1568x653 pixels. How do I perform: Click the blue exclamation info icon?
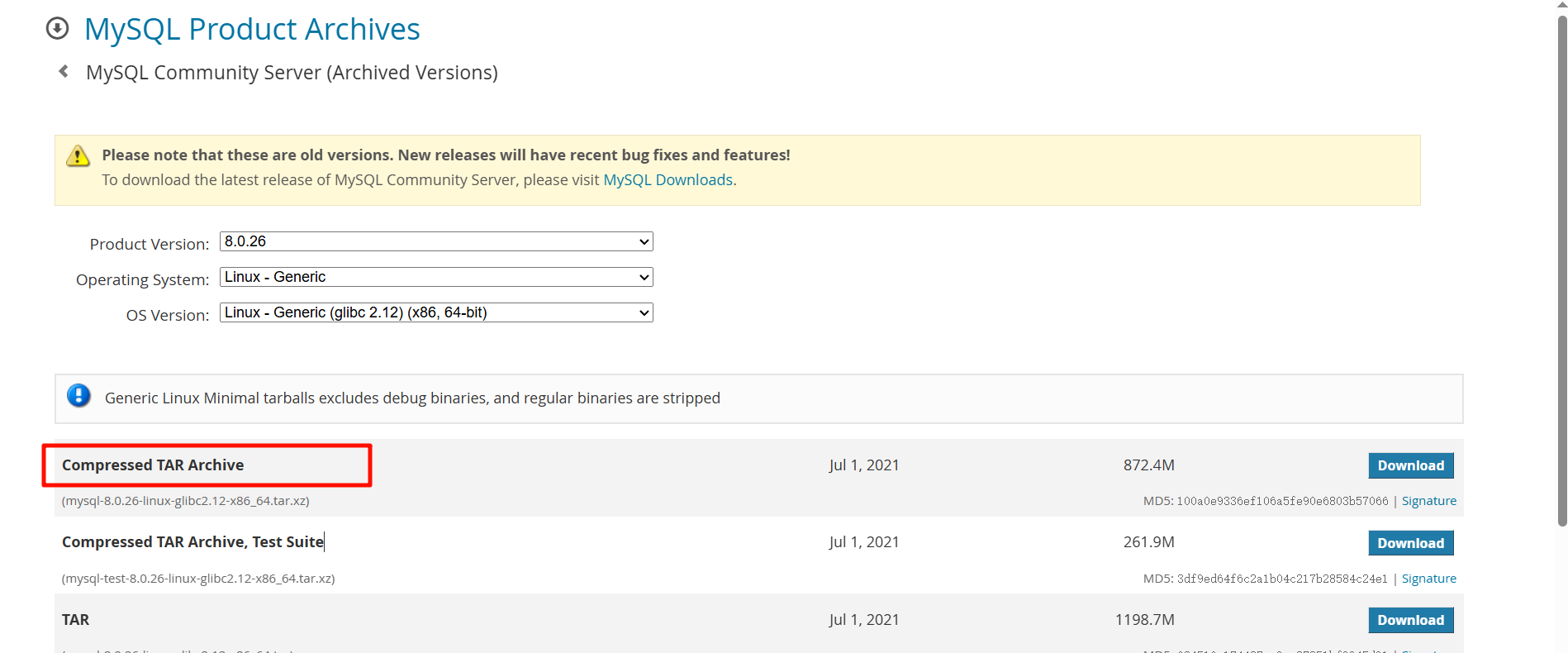pos(78,396)
